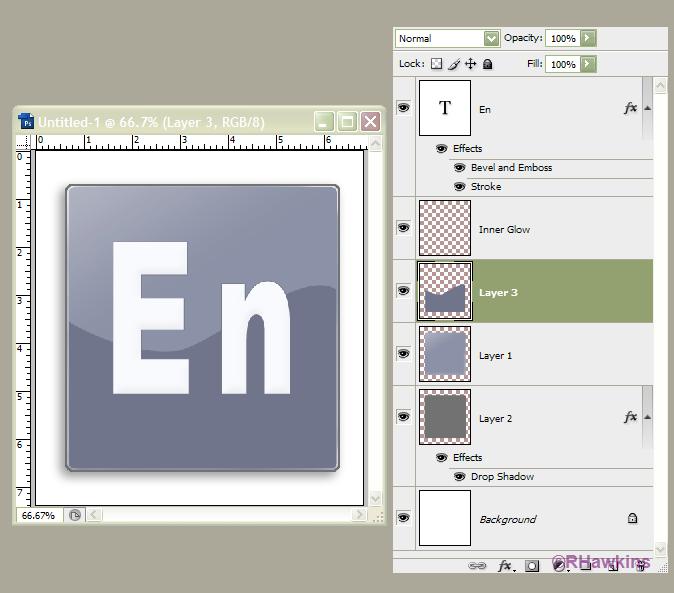Click the Bevel and Emboss effect
Screen dimensions: 674x593
point(511,168)
